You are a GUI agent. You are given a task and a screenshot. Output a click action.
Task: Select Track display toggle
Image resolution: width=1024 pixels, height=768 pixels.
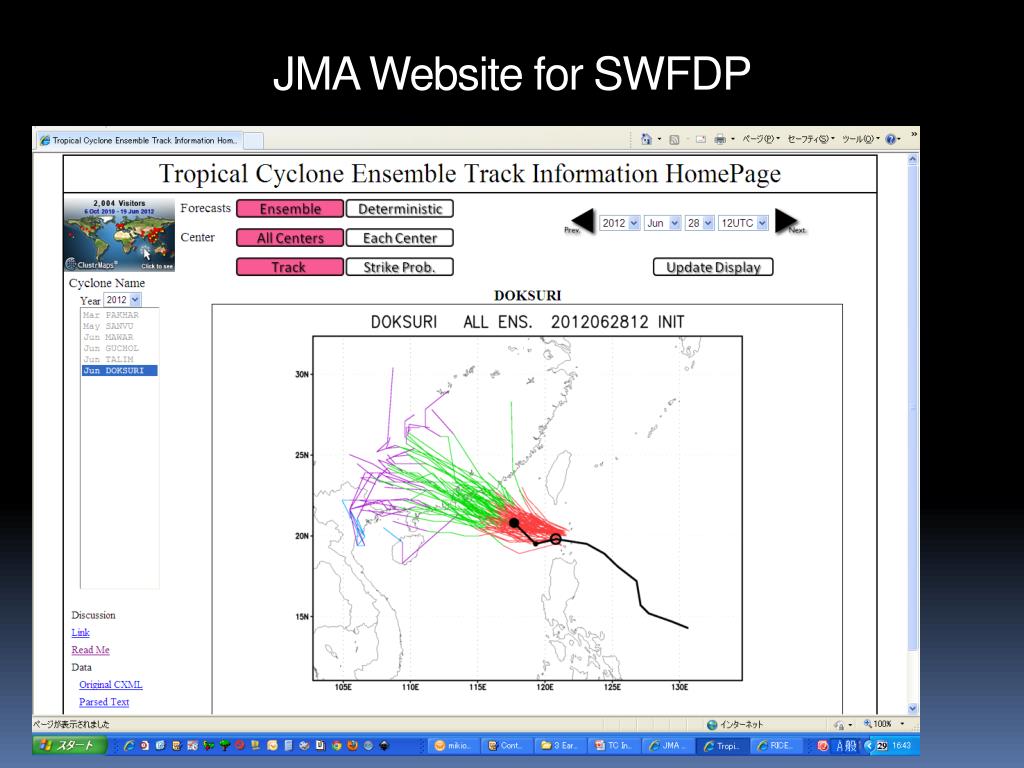(290, 267)
